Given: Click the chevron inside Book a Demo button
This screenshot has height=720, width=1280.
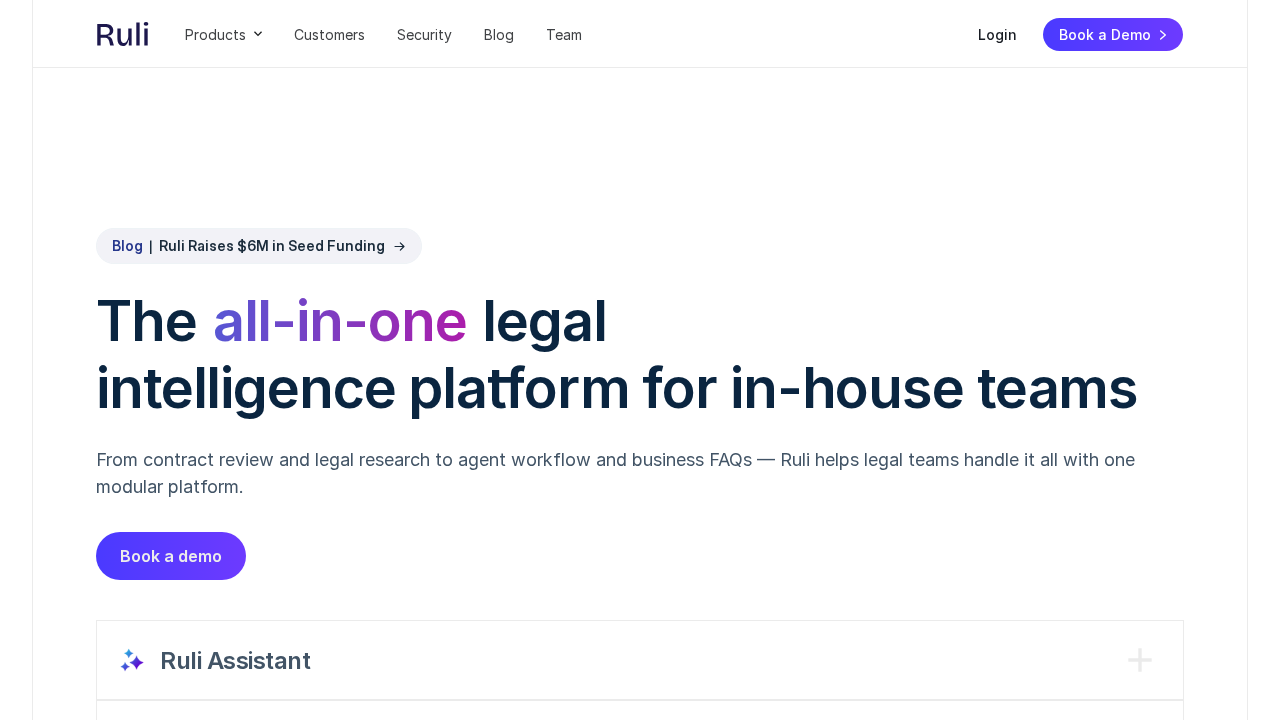Looking at the screenshot, I should pyautogui.click(x=1164, y=34).
